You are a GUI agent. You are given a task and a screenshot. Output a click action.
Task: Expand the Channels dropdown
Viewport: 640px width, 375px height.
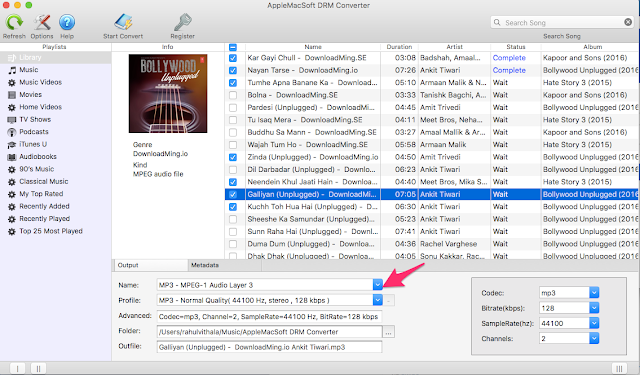tap(594, 338)
